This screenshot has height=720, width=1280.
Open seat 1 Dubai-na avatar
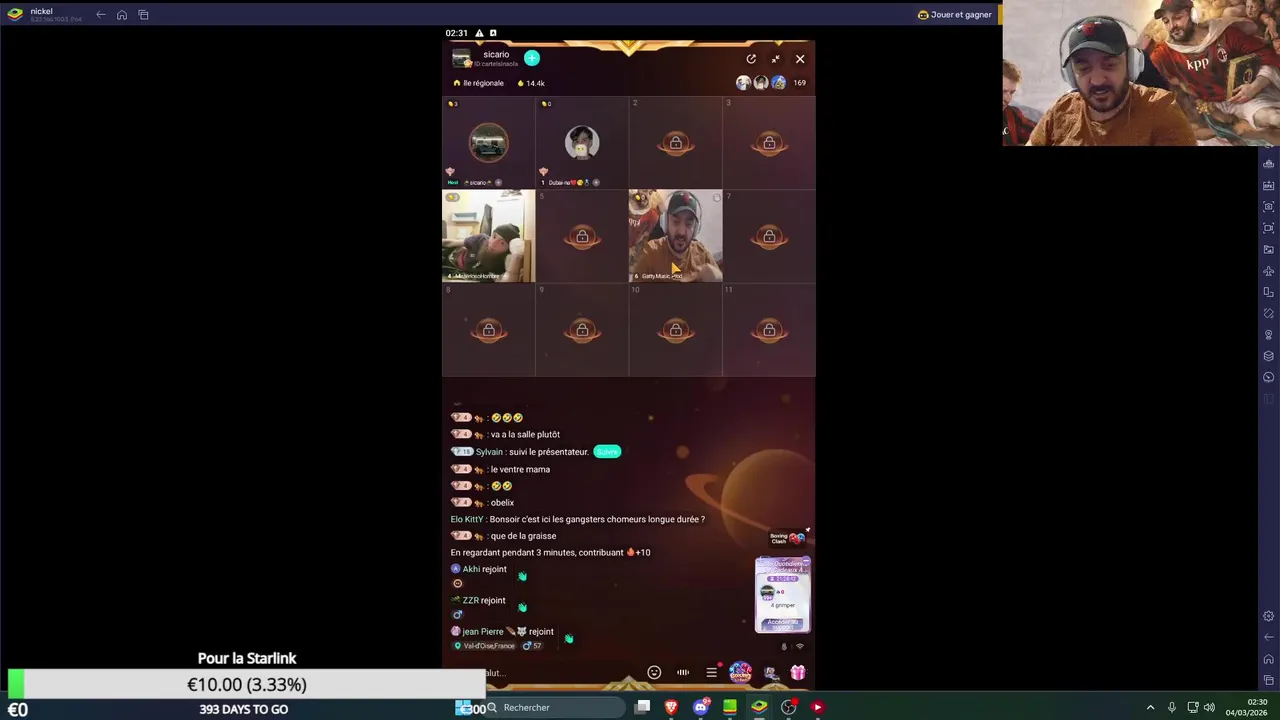tap(582, 143)
